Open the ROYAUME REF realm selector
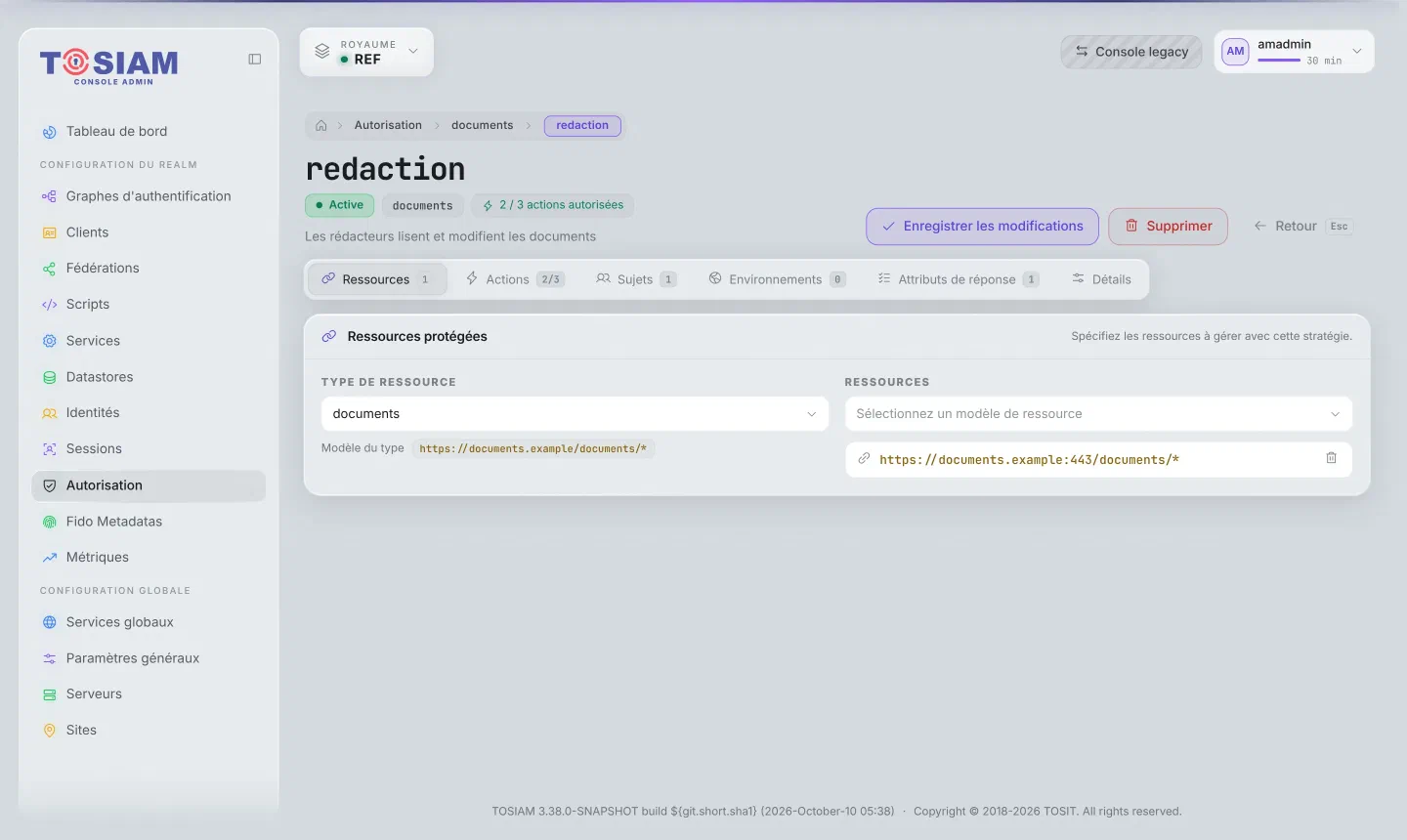Screen dimensions: 1407x840 coord(366,53)
